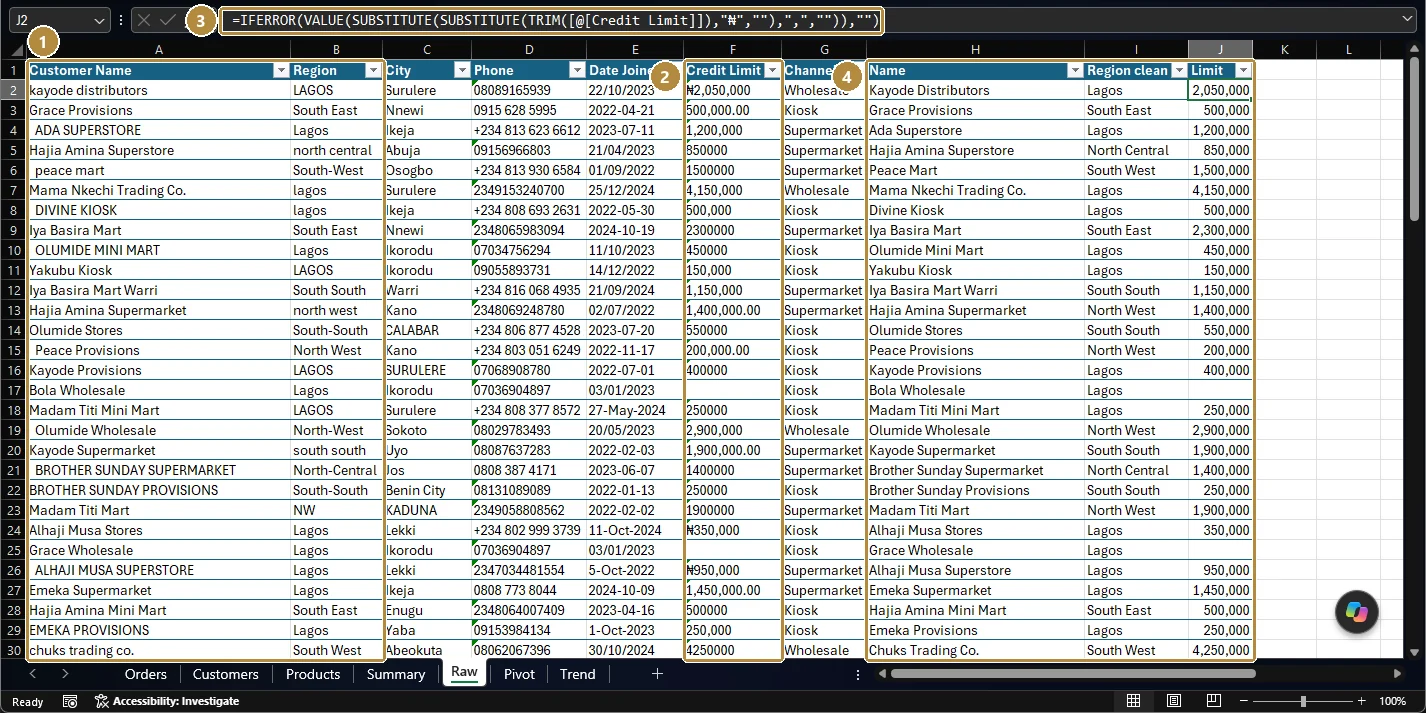Switch to Normal view icon
Viewport: 1426px width, 713px height.
[1133, 701]
